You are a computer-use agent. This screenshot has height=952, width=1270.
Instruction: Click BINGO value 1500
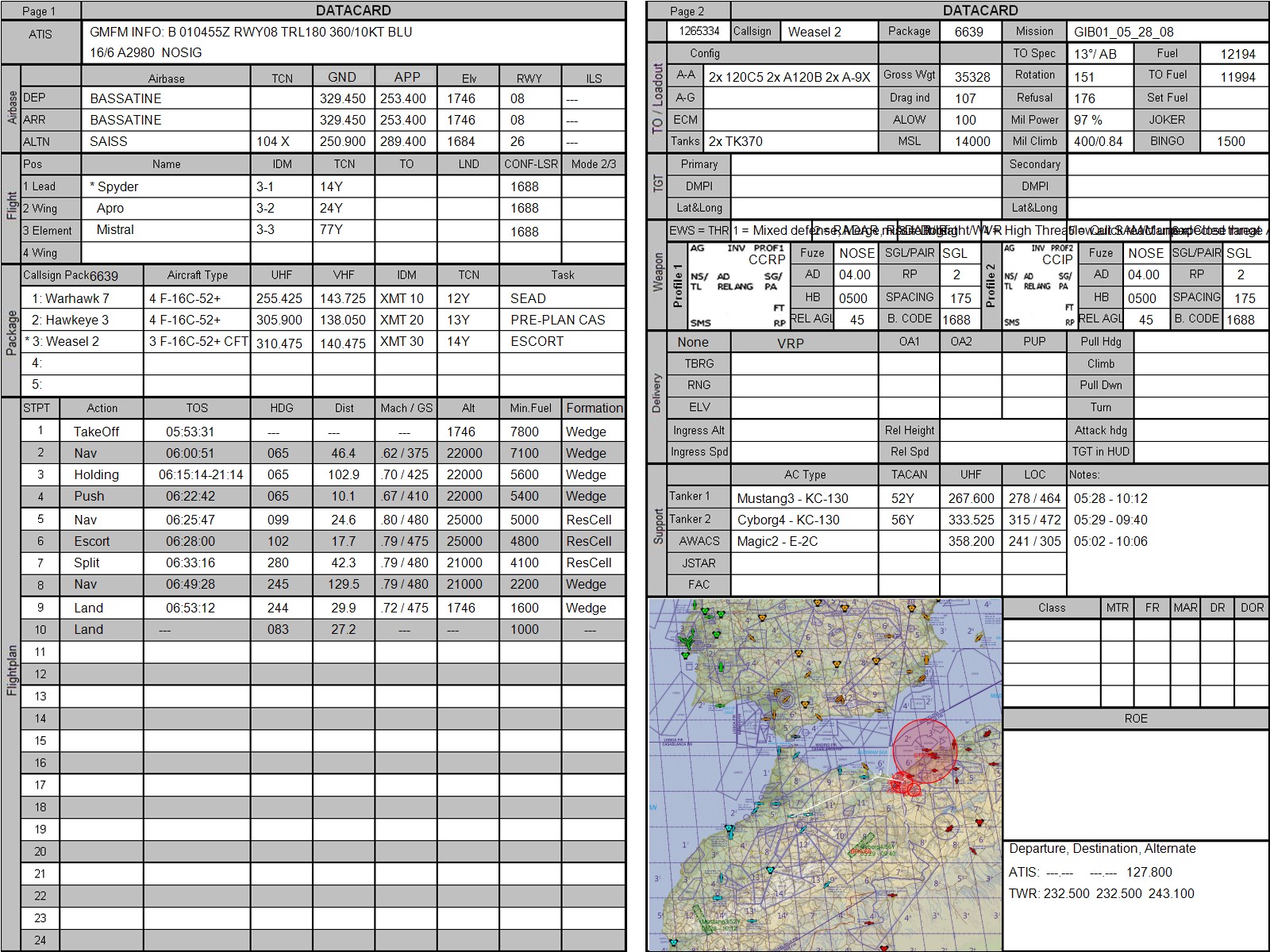[1231, 141]
